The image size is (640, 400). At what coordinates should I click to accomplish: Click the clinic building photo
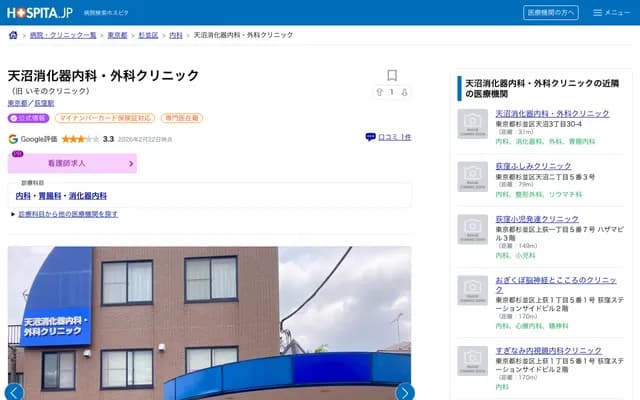[209, 323]
